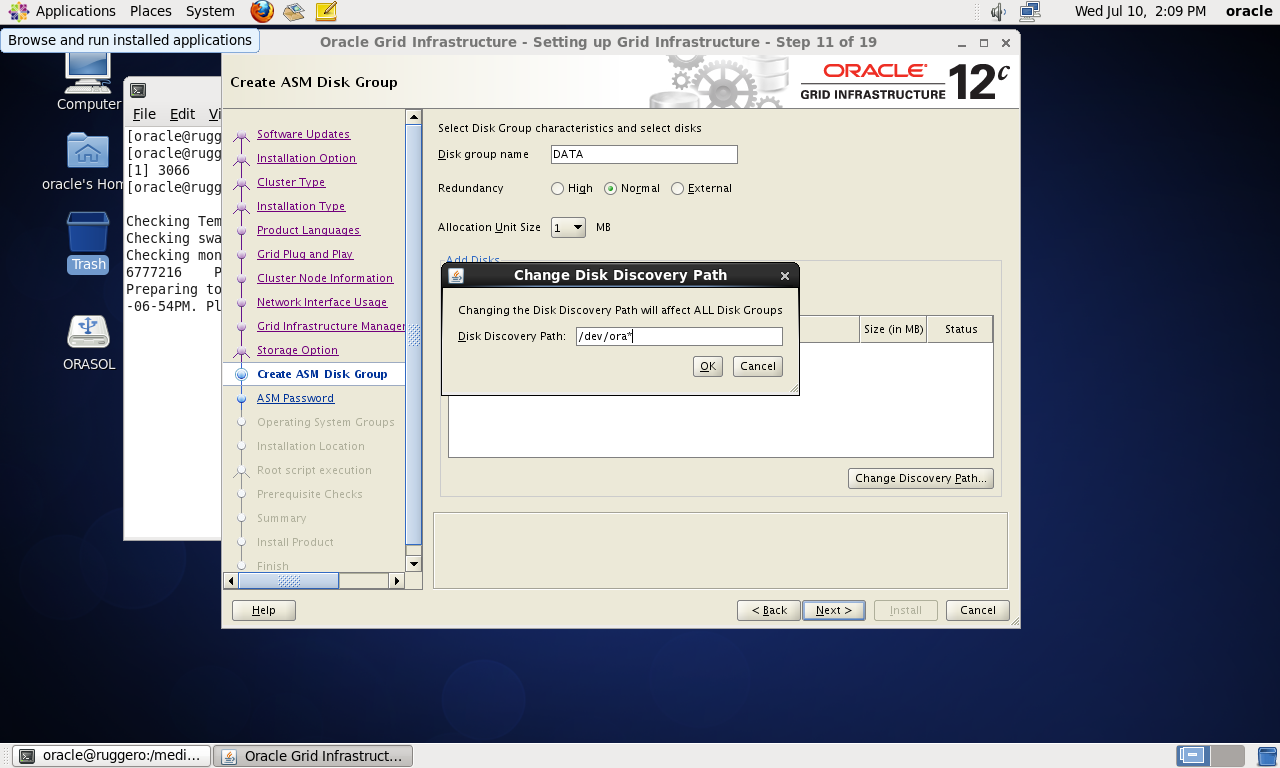This screenshot has width=1280, height=768.
Task: Open the network connections tray icon
Action: [1029, 12]
